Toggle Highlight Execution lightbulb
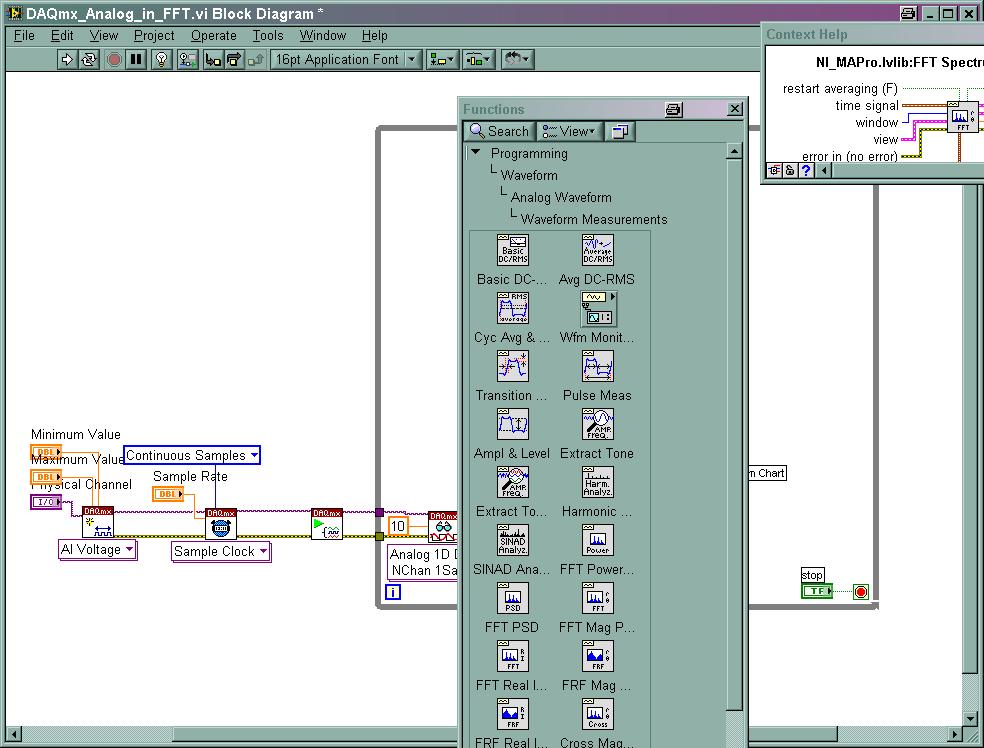The height and width of the screenshot is (748, 984). pos(162,60)
